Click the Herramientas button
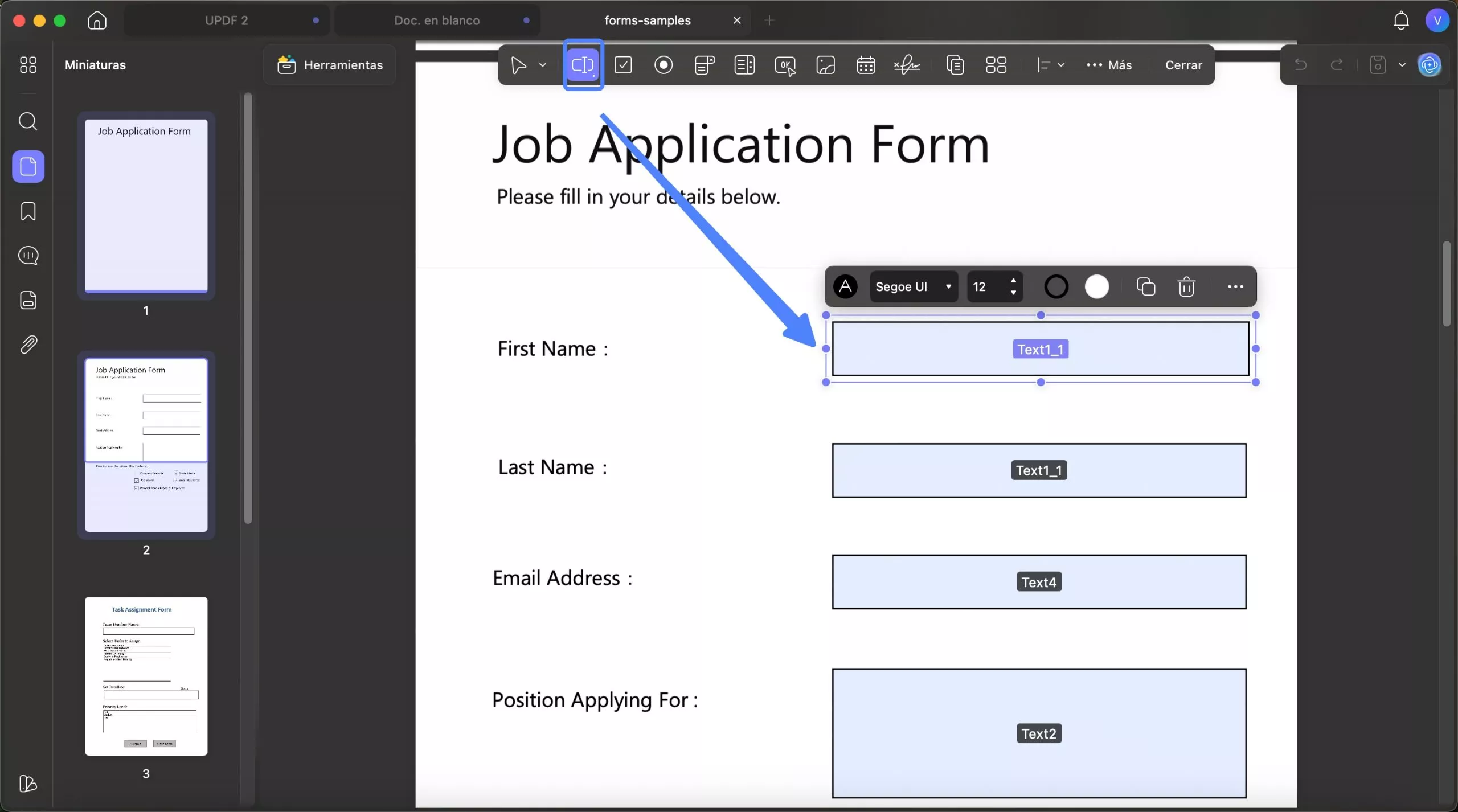The image size is (1458, 812). pyautogui.click(x=330, y=65)
